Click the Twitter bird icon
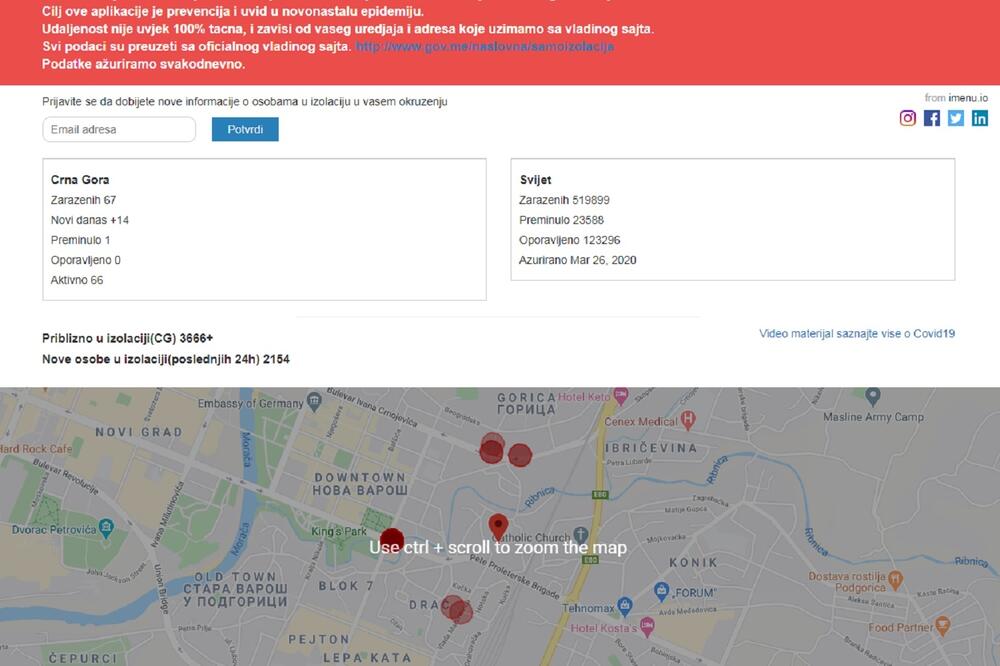Viewport: 1000px width, 666px height. click(956, 118)
